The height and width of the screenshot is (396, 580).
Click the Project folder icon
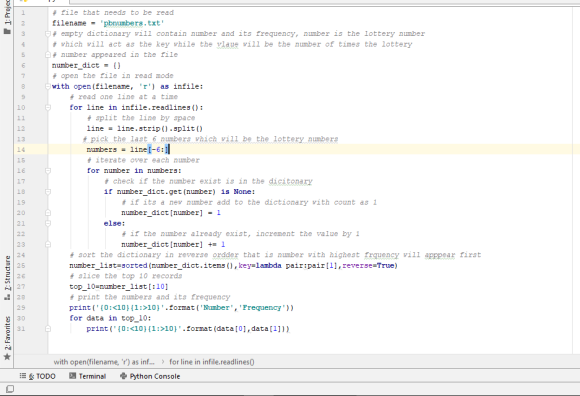(7, 31)
